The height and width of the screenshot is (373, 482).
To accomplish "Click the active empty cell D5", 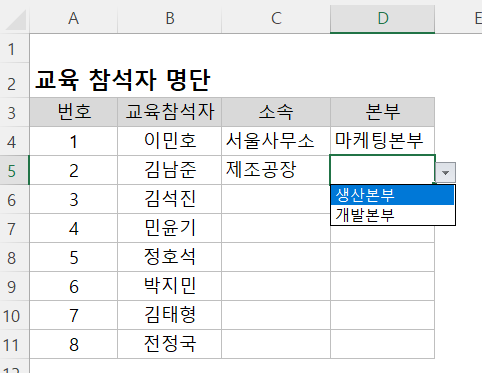I will coord(383,169).
